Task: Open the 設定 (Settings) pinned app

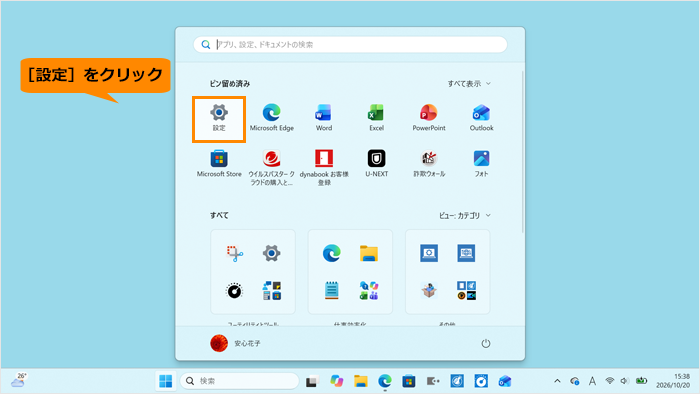Action: point(219,118)
